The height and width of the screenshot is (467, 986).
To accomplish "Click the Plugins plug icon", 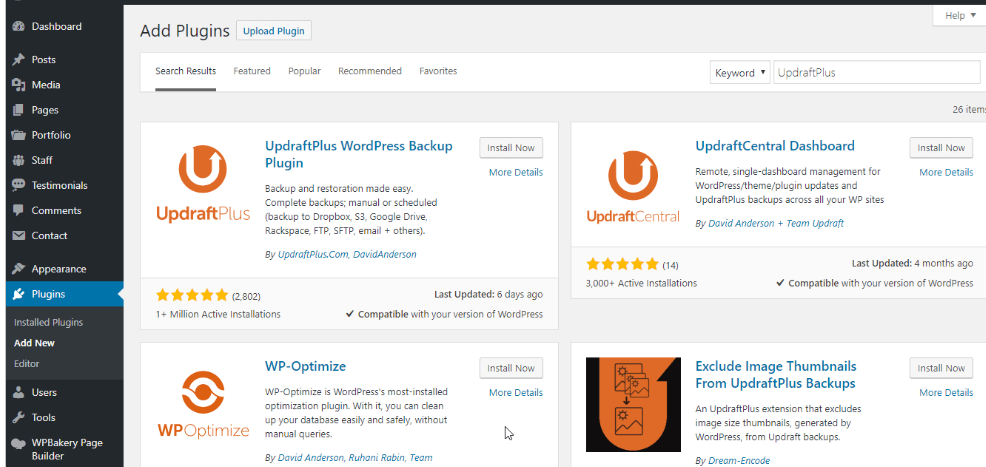I will pos(19,294).
